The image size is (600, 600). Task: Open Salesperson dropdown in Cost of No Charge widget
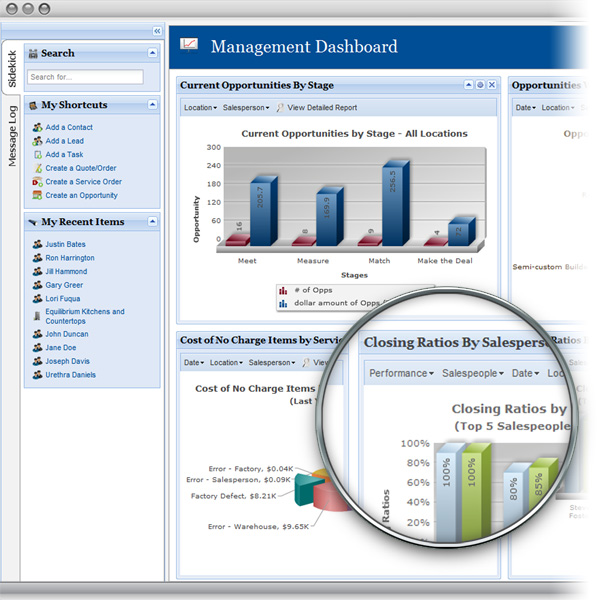click(x=272, y=363)
